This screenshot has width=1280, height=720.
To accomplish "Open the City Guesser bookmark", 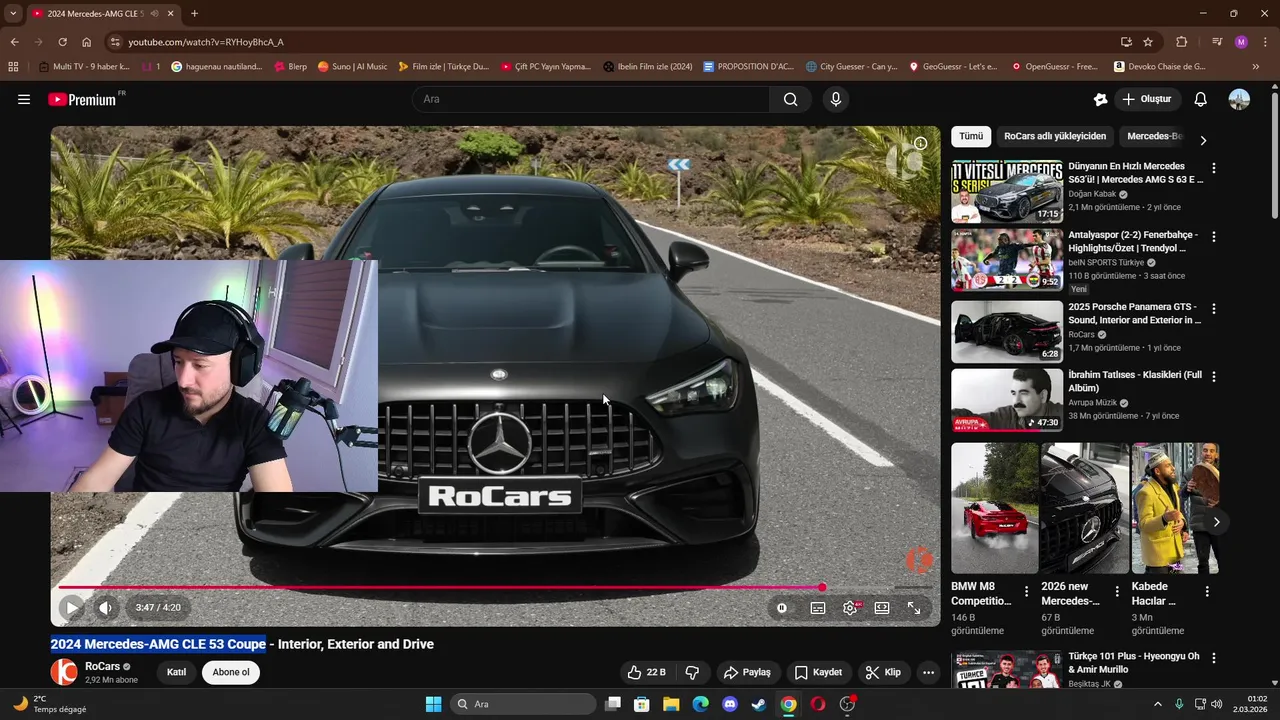I will click(x=852, y=67).
